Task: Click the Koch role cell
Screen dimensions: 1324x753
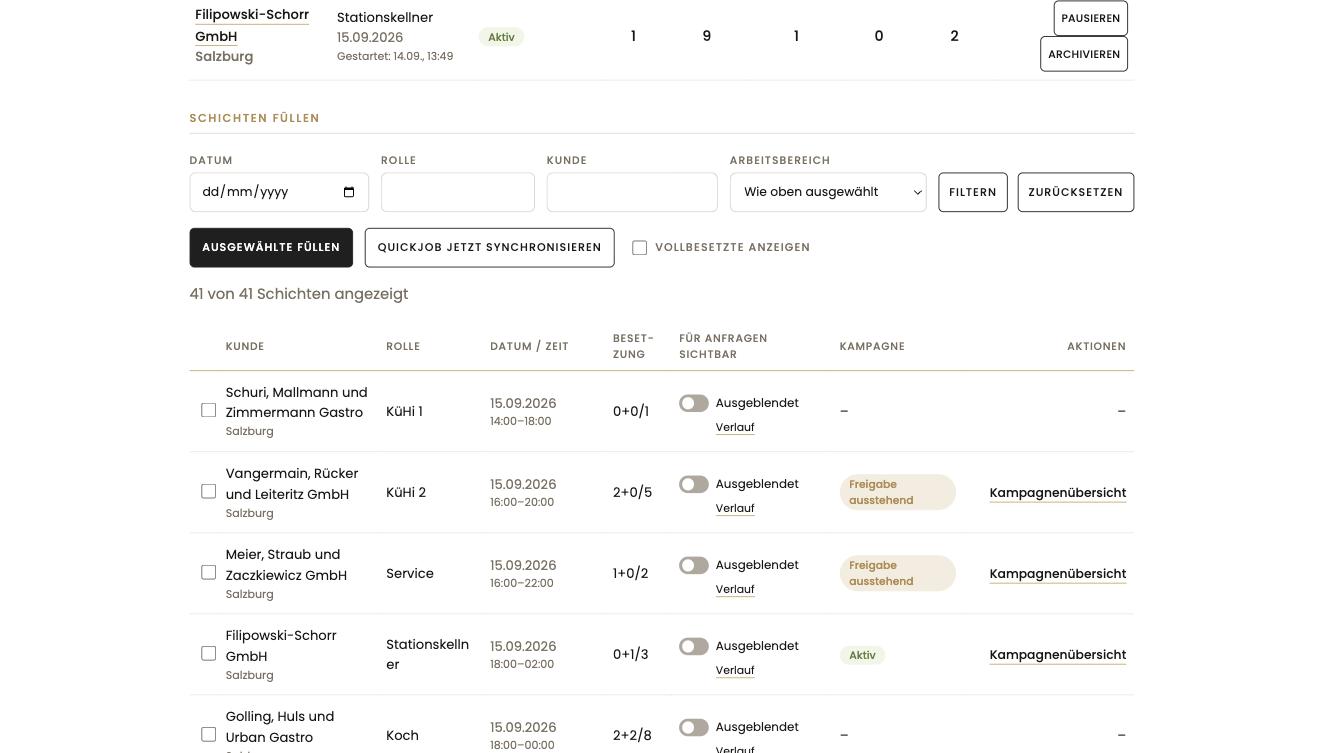Action: click(402, 735)
